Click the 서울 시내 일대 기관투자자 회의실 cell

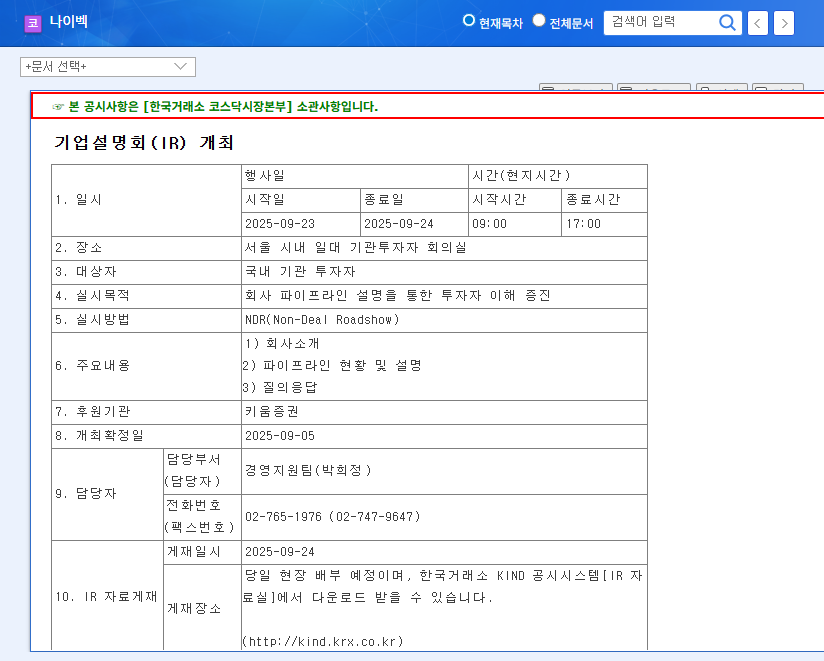[x=444, y=248]
